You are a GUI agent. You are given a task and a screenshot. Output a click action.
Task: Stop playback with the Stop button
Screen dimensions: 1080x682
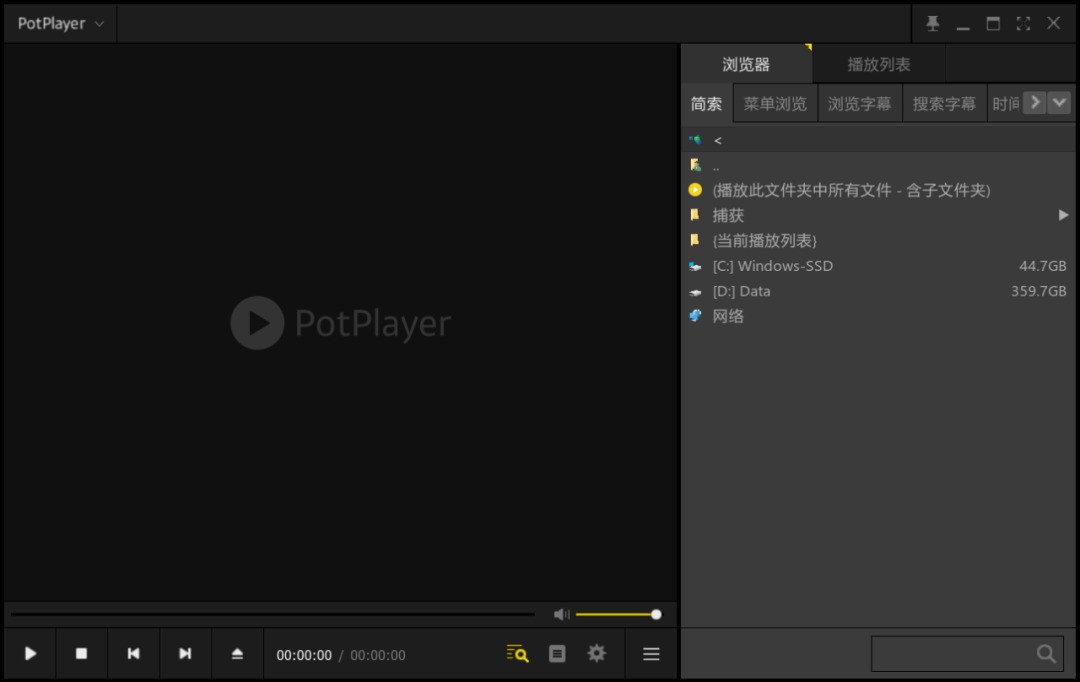tap(81, 653)
